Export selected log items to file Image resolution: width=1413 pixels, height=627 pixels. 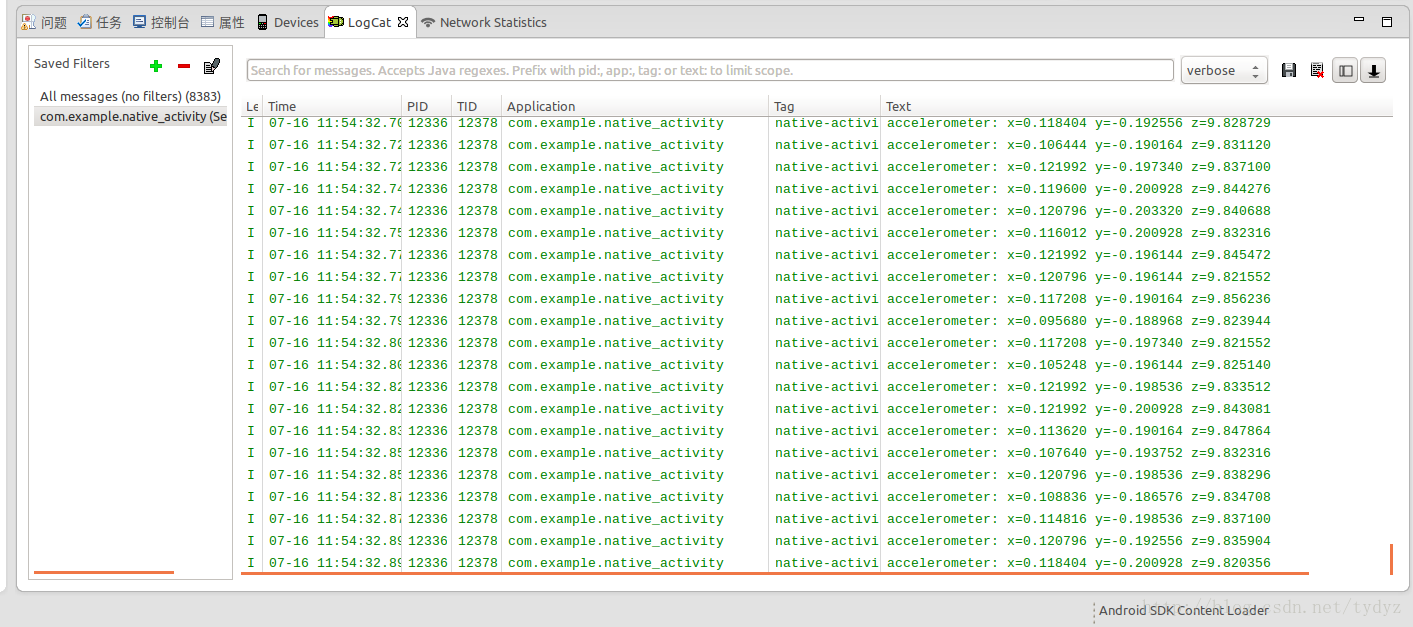tap(1289, 70)
